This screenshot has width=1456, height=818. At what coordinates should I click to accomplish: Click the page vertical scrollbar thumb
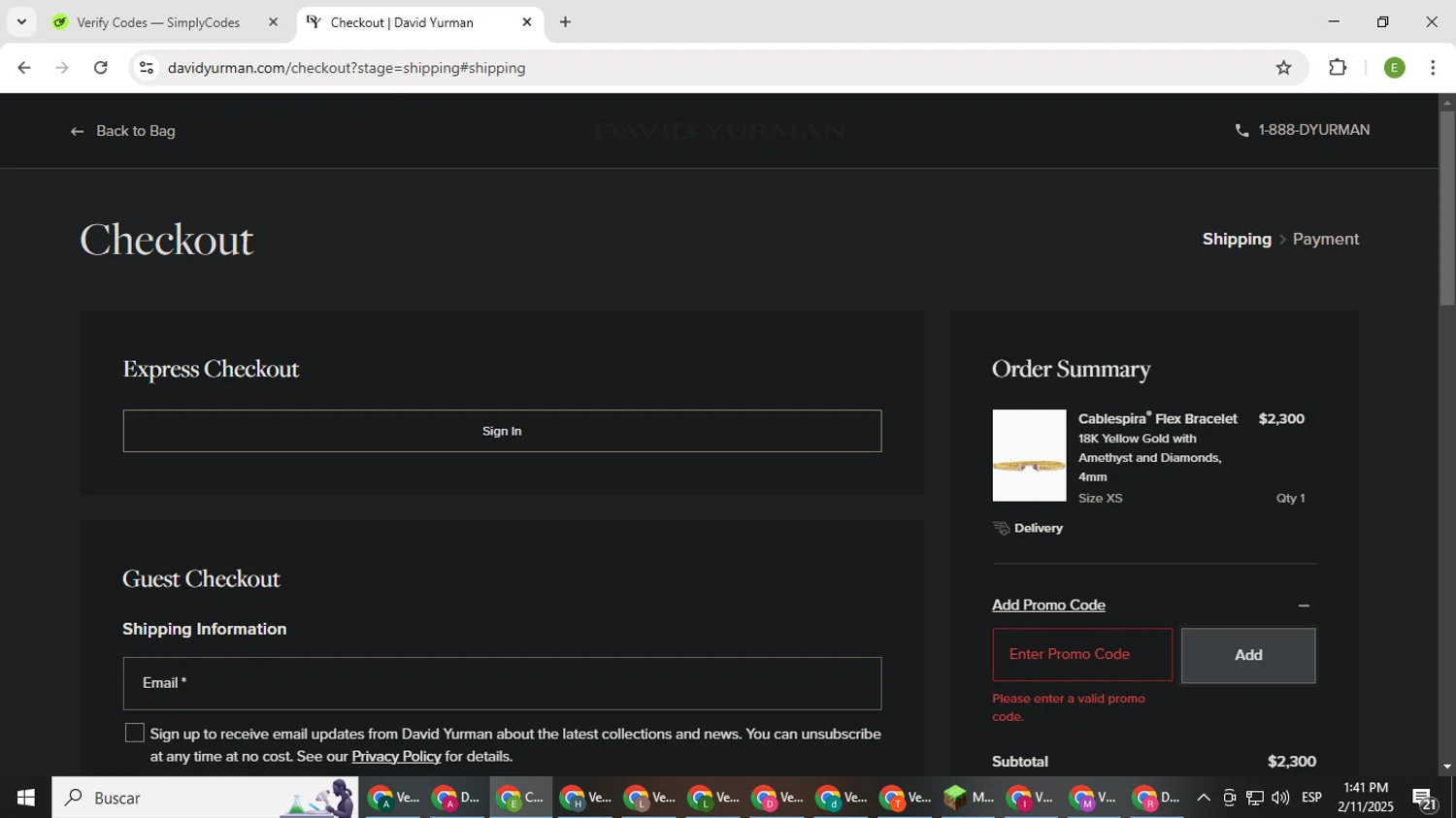point(1446,208)
